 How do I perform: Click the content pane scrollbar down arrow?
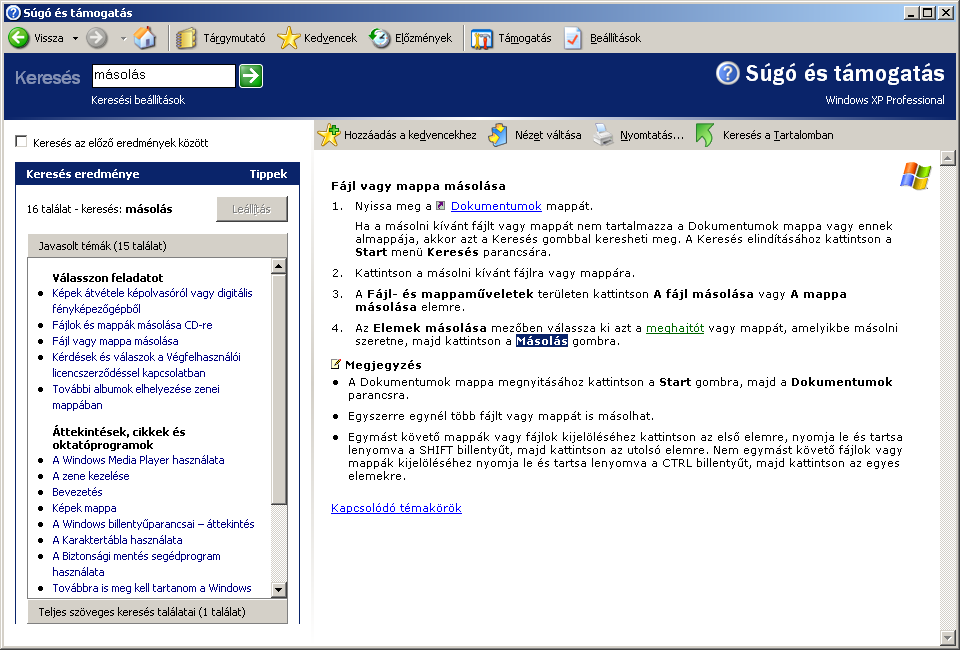click(x=948, y=637)
